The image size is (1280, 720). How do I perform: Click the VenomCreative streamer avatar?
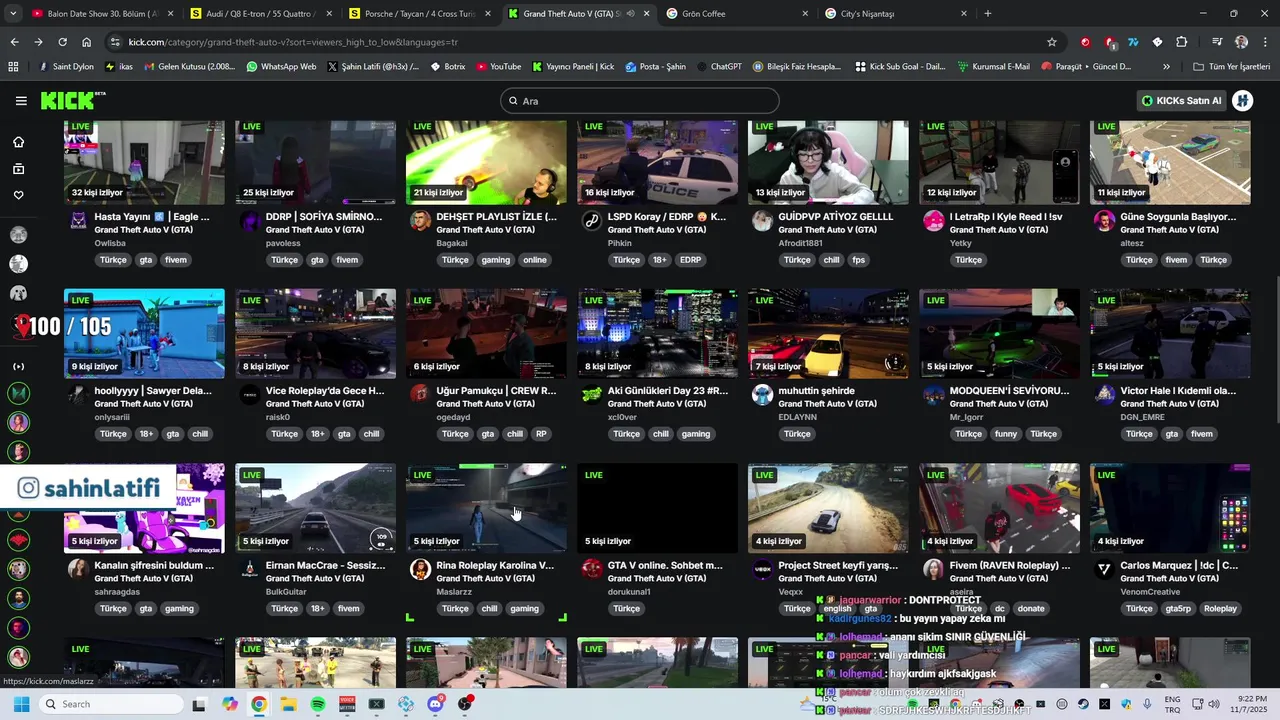pyautogui.click(x=1104, y=570)
